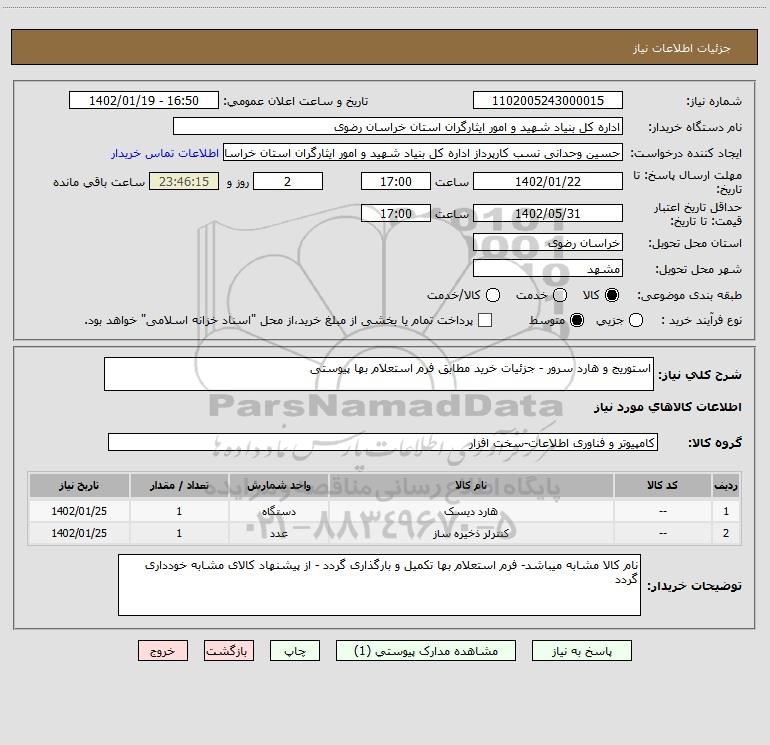Click the نام کالا column header
770x745 pixels.
pos(471,485)
